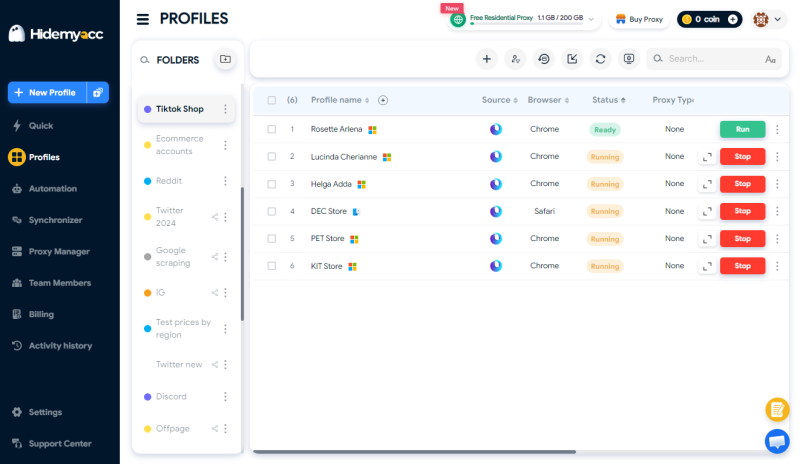Stop the DEC Store profile
This screenshot has width=800, height=464.
[742, 211]
